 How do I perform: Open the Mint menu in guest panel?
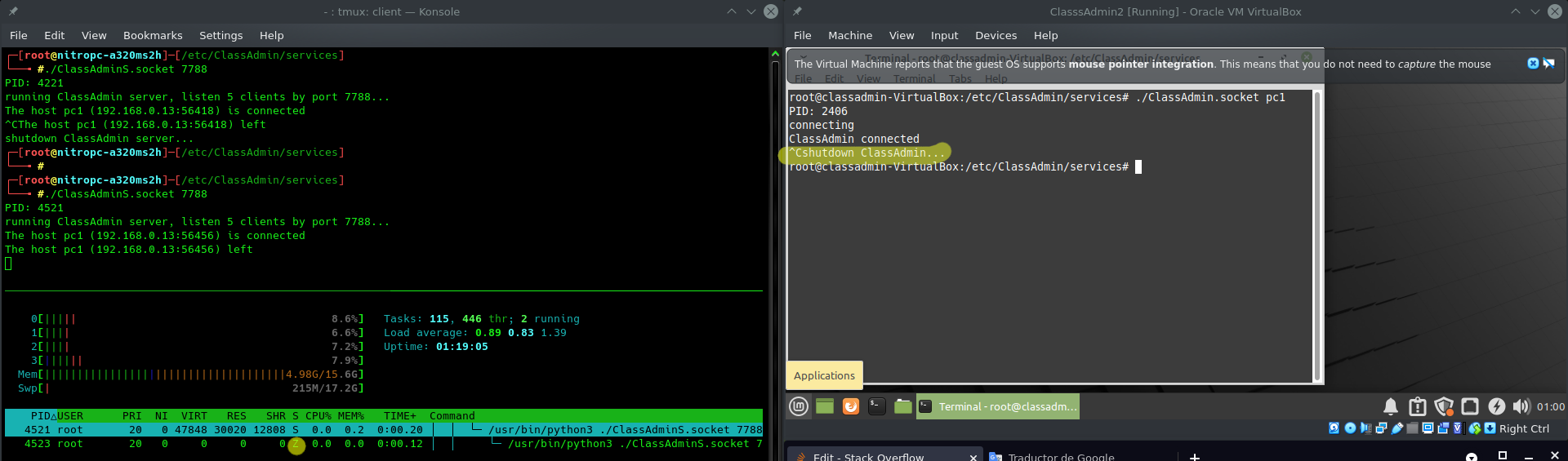coord(799,406)
